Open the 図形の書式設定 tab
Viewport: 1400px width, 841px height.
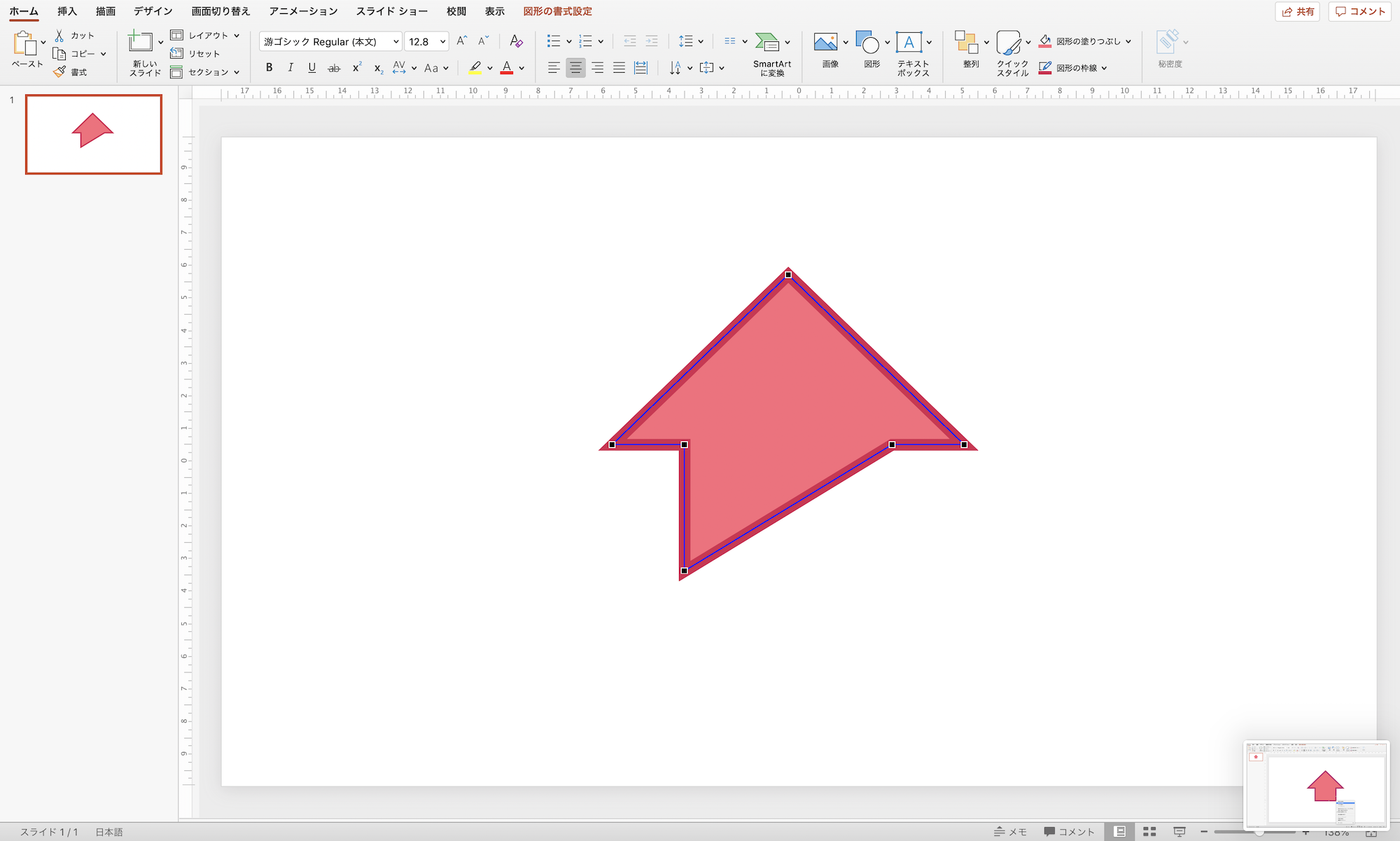558,11
